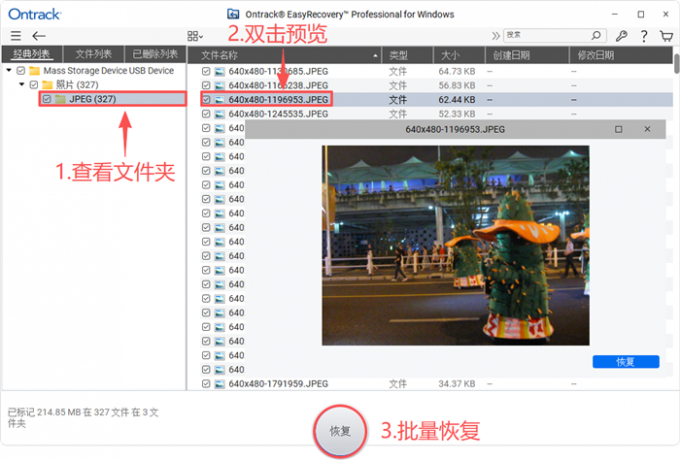Sort by 类型 column header
Image resolution: width=680 pixels, height=461 pixels.
pos(407,55)
